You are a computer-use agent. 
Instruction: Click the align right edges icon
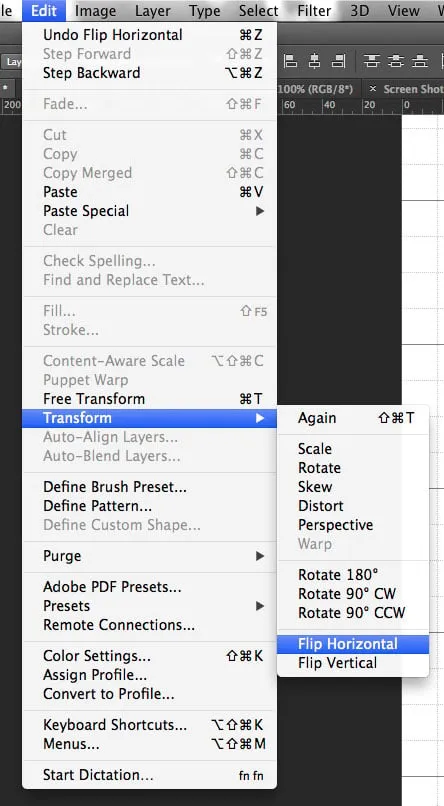click(x=338, y=62)
